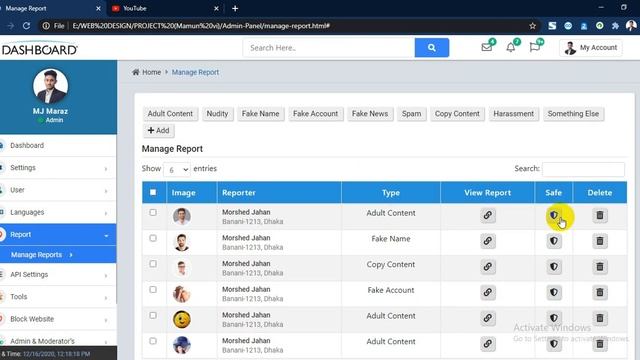Reload the page in the browser
640x360 pixels.
(x=27, y=26)
